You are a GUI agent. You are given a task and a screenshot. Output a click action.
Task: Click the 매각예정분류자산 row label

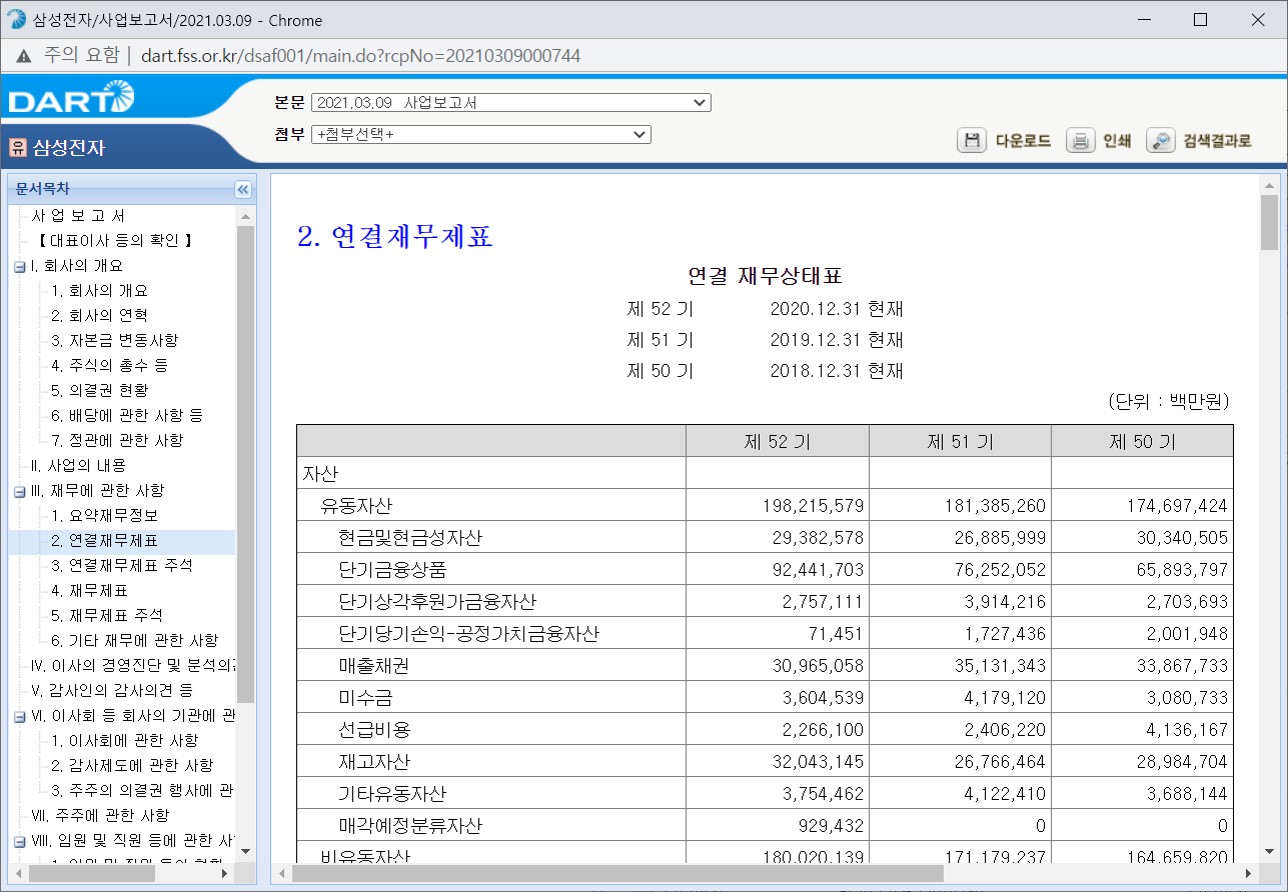click(411, 826)
